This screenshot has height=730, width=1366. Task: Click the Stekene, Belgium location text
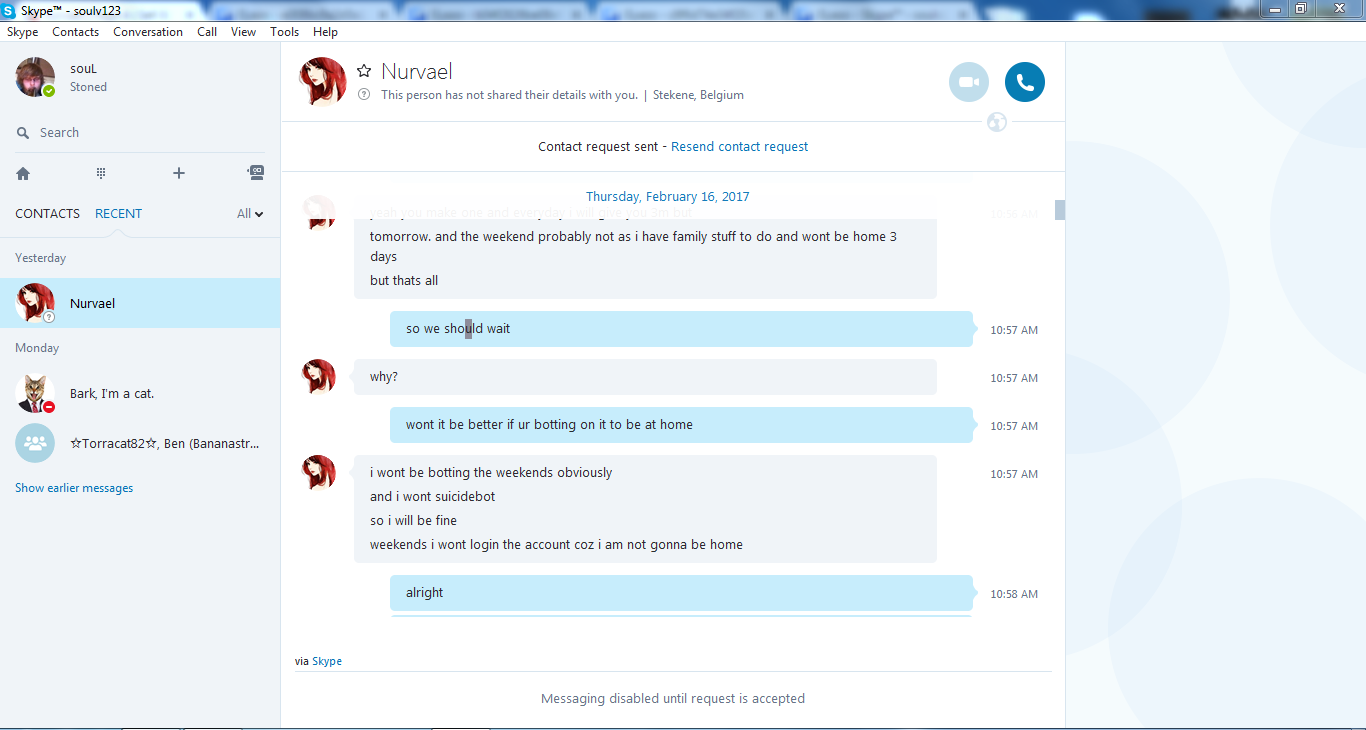click(x=698, y=95)
